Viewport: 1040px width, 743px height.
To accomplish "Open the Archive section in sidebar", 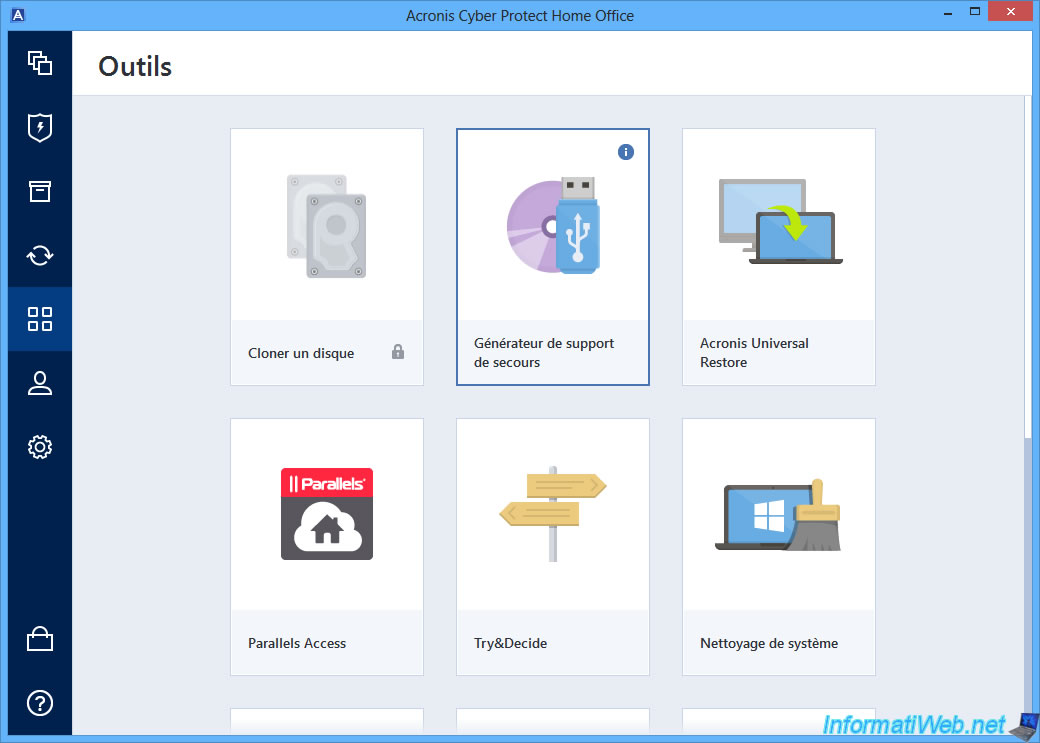I will pos(40,191).
